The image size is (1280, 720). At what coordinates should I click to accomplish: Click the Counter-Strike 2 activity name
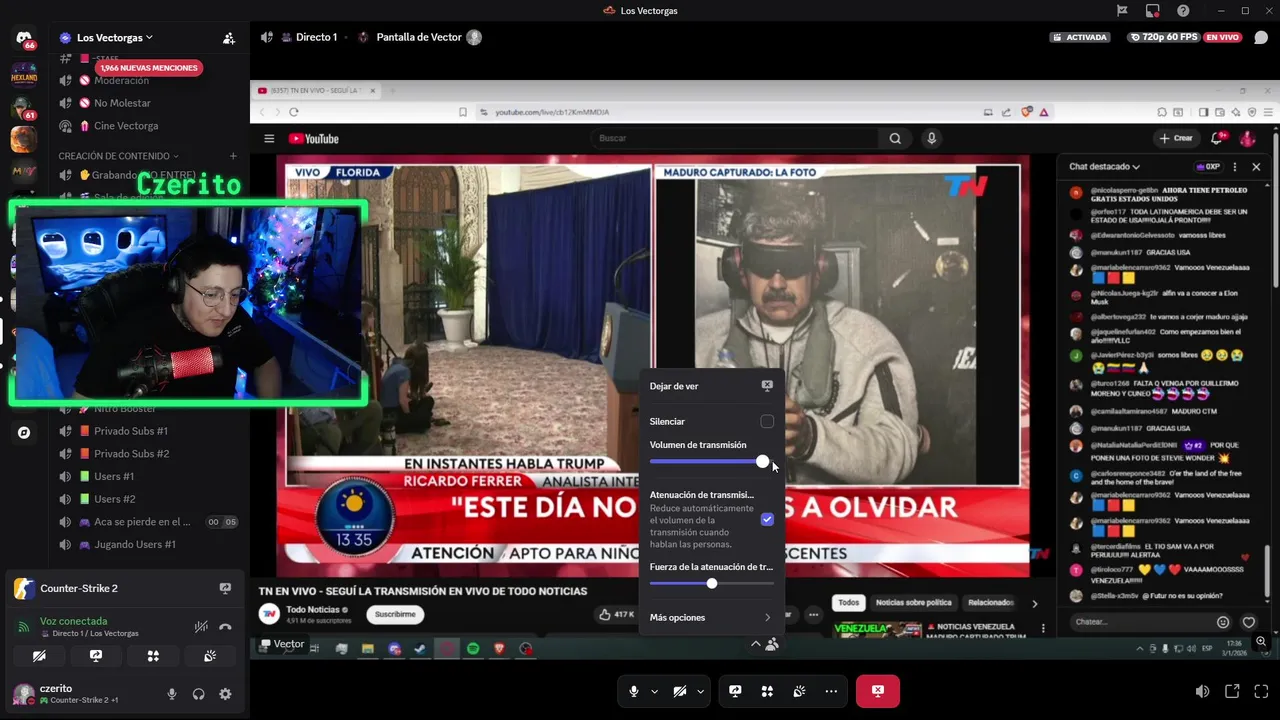coord(79,588)
